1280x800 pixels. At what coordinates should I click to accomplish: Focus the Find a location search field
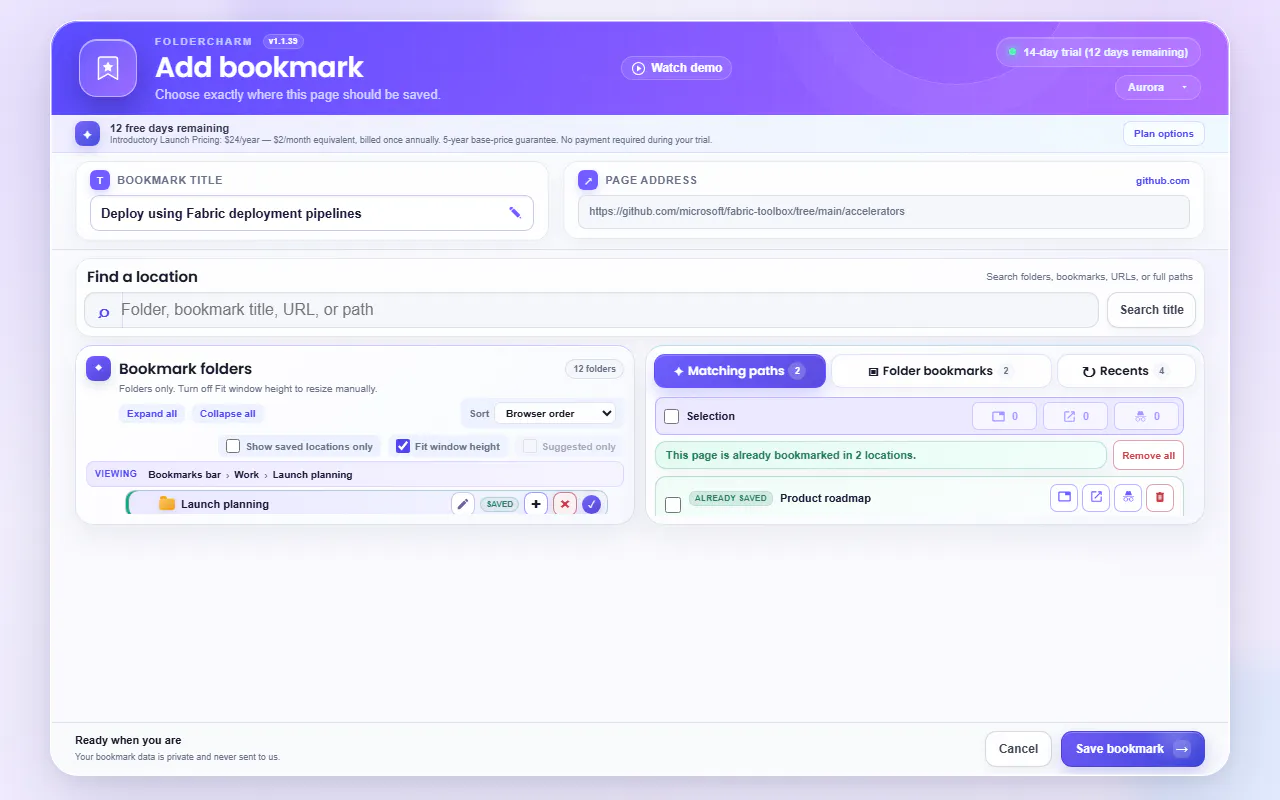tap(591, 310)
